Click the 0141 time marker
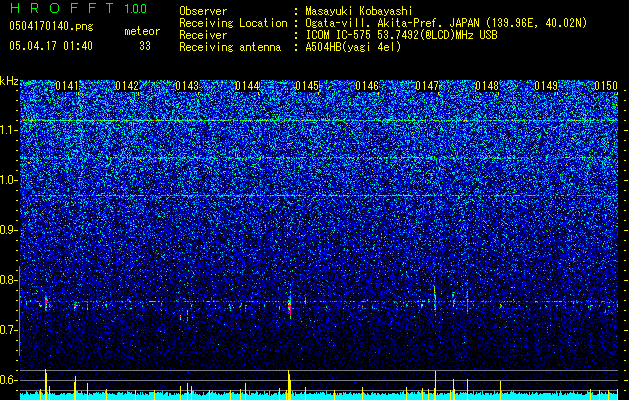629x400 pixels. click(x=67, y=86)
